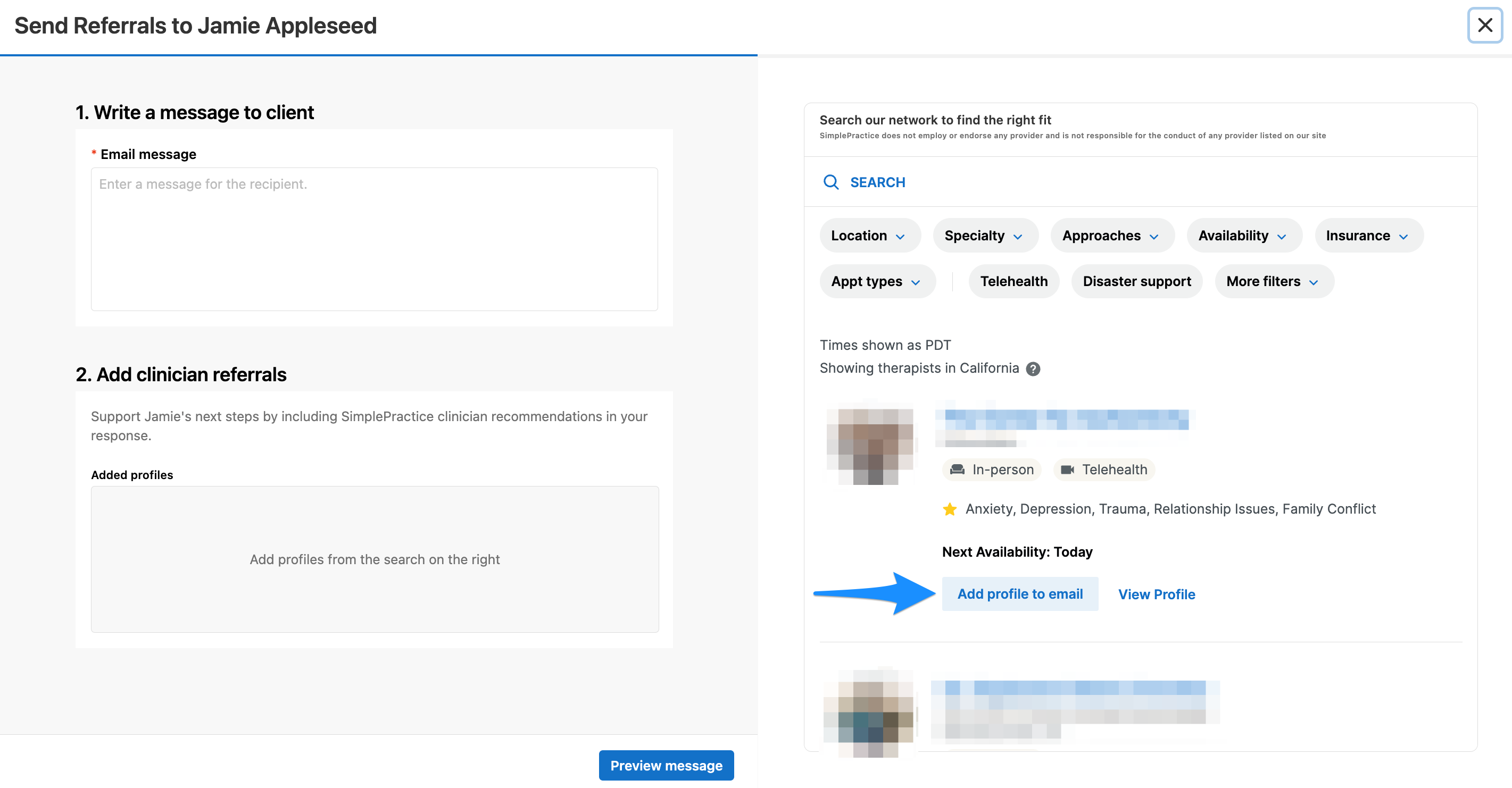Image resolution: width=1512 pixels, height=788 pixels.
Task: Open the Location filter dropdown
Action: (869, 236)
